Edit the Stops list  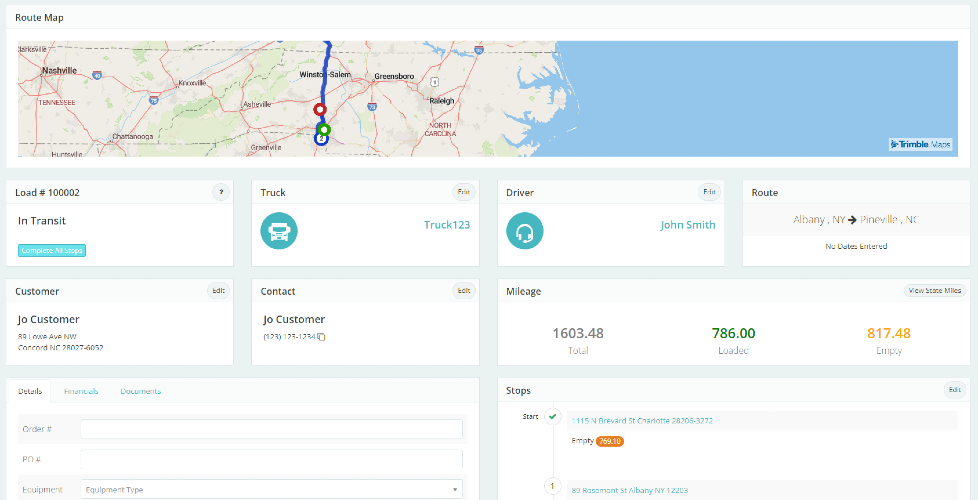coord(955,390)
